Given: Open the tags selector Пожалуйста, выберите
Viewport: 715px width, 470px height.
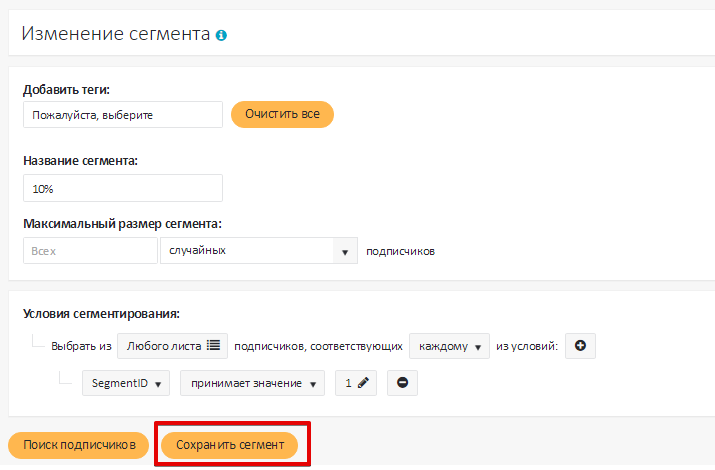Looking at the screenshot, I should [x=122, y=115].
